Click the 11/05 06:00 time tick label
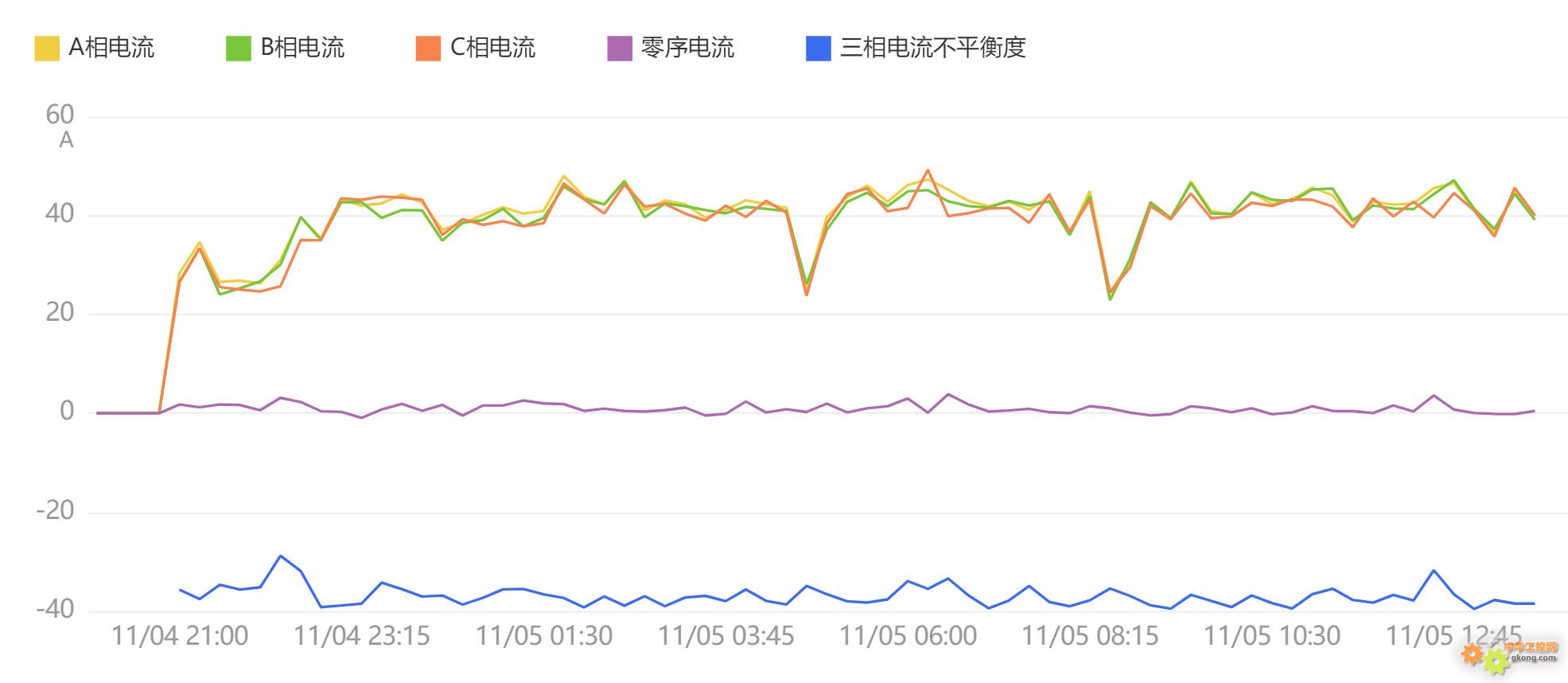Viewport: 1568px width, 683px height. (908, 636)
